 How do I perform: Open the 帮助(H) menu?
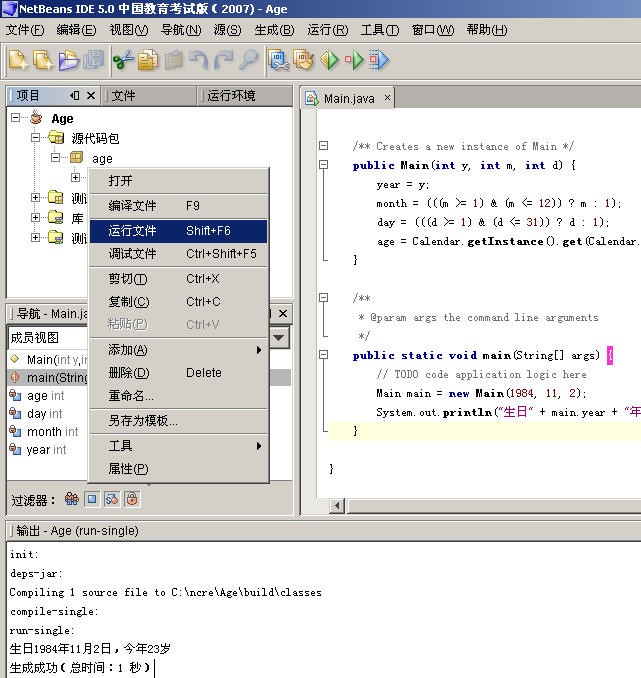point(487,30)
